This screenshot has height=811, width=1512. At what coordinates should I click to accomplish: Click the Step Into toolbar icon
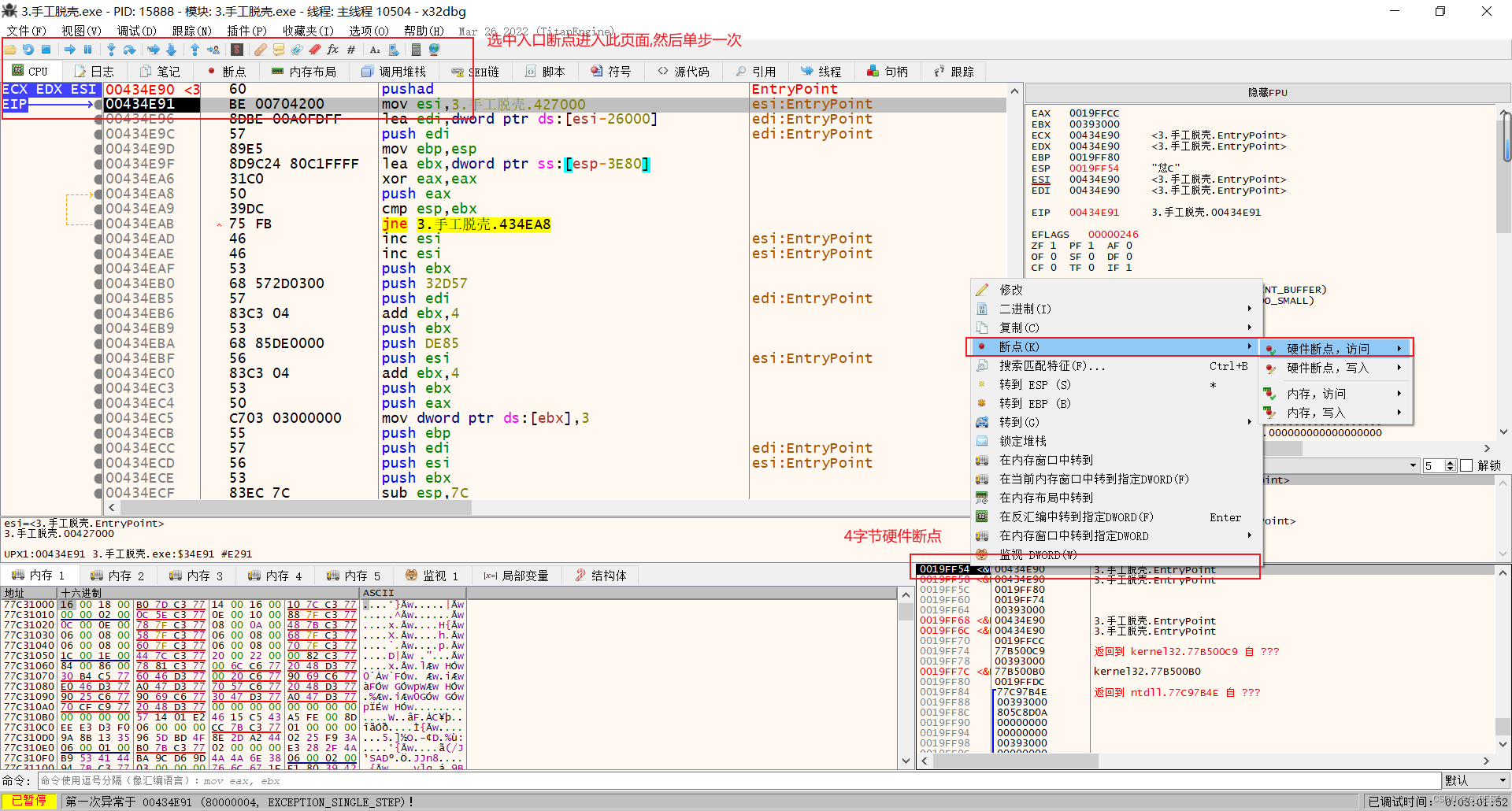click(111, 50)
